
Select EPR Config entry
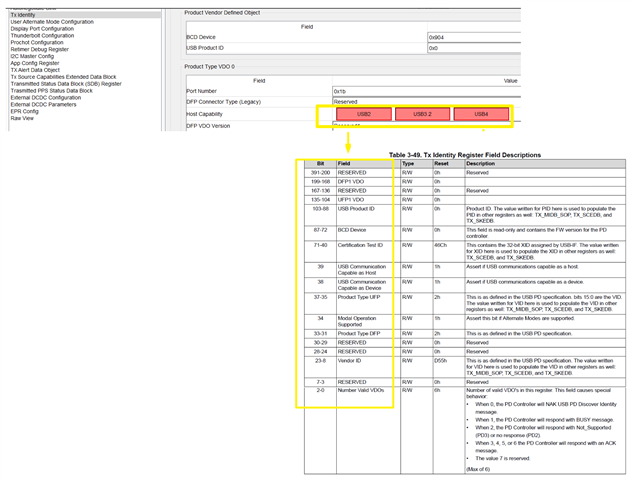25,111
